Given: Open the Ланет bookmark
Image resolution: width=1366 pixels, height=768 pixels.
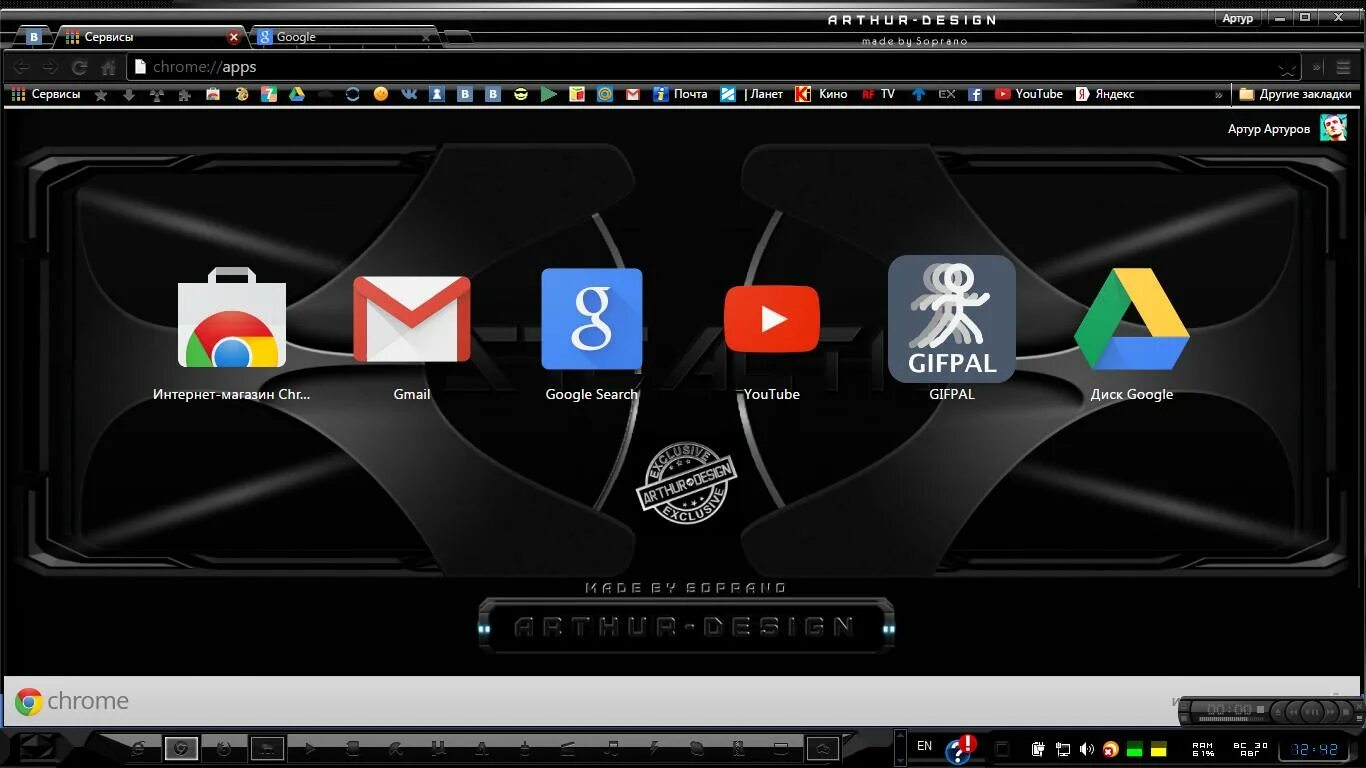Looking at the screenshot, I should point(752,94).
